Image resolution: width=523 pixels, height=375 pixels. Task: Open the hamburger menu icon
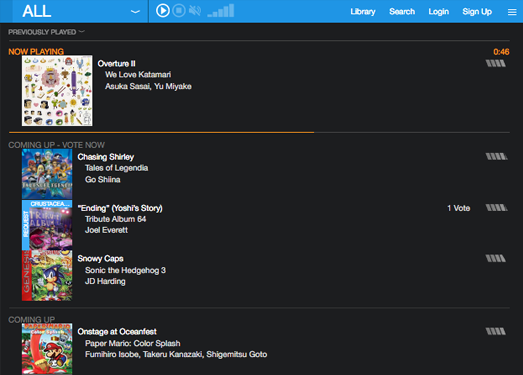point(512,12)
